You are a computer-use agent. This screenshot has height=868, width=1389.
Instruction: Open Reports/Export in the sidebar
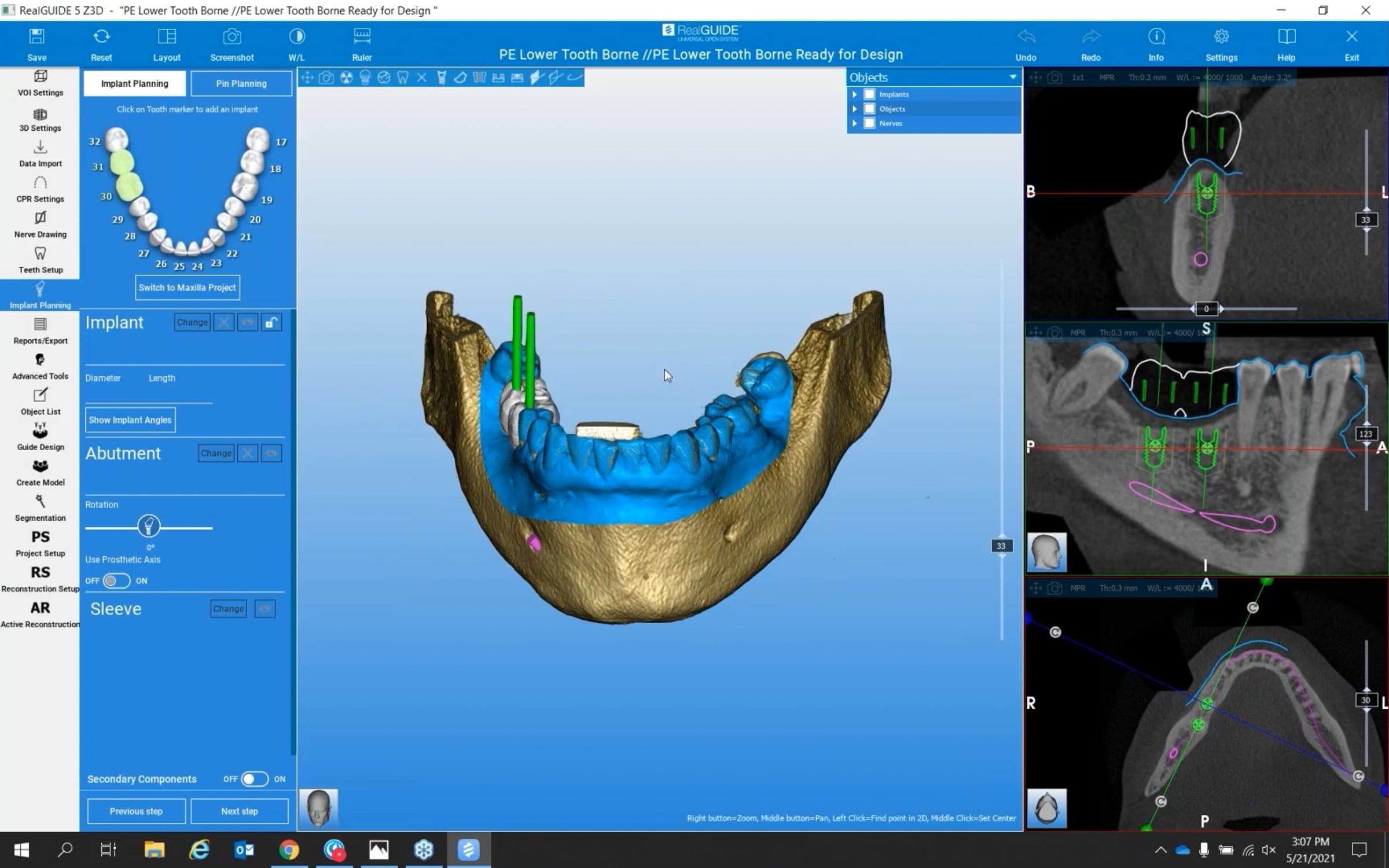coord(40,332)
